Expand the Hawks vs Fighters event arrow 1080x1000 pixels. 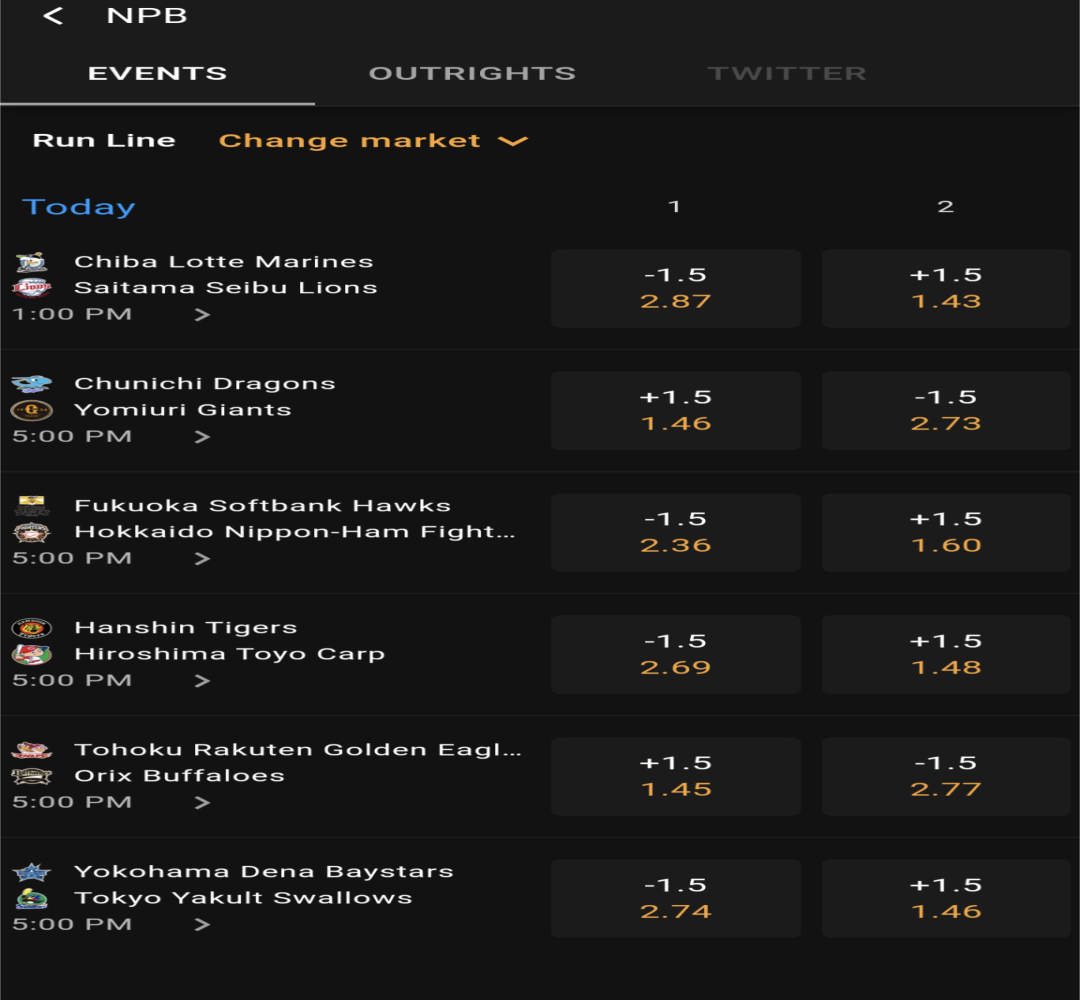[x=202, y=559]
